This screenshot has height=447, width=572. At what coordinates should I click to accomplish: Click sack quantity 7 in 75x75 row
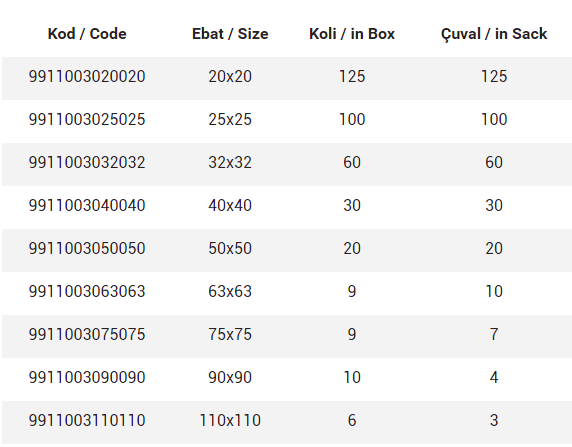coord(494,335)
